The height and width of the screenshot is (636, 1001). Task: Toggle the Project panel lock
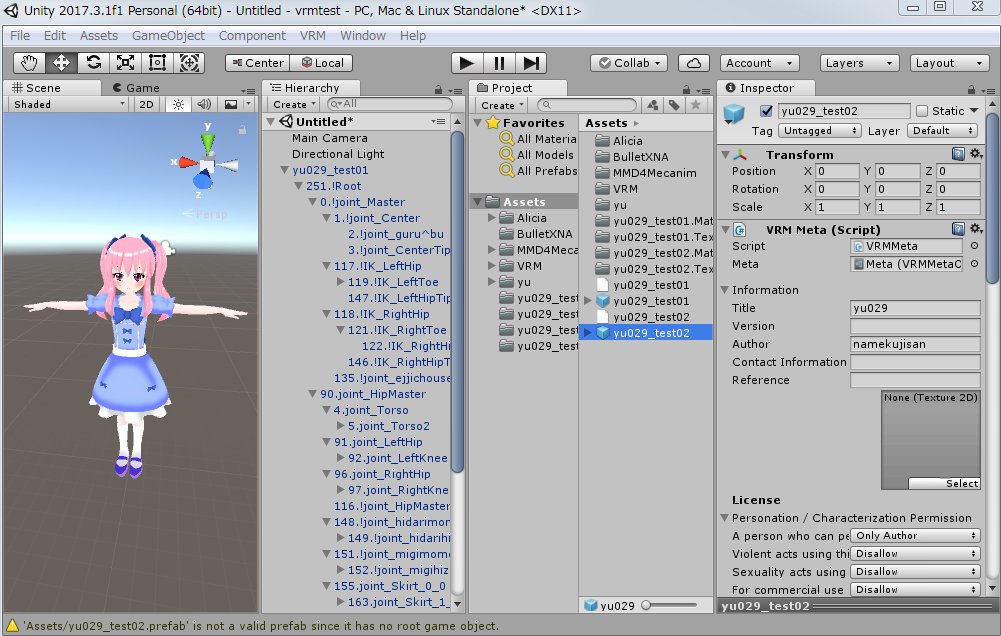pyautogui.click(x=686, y=89)
